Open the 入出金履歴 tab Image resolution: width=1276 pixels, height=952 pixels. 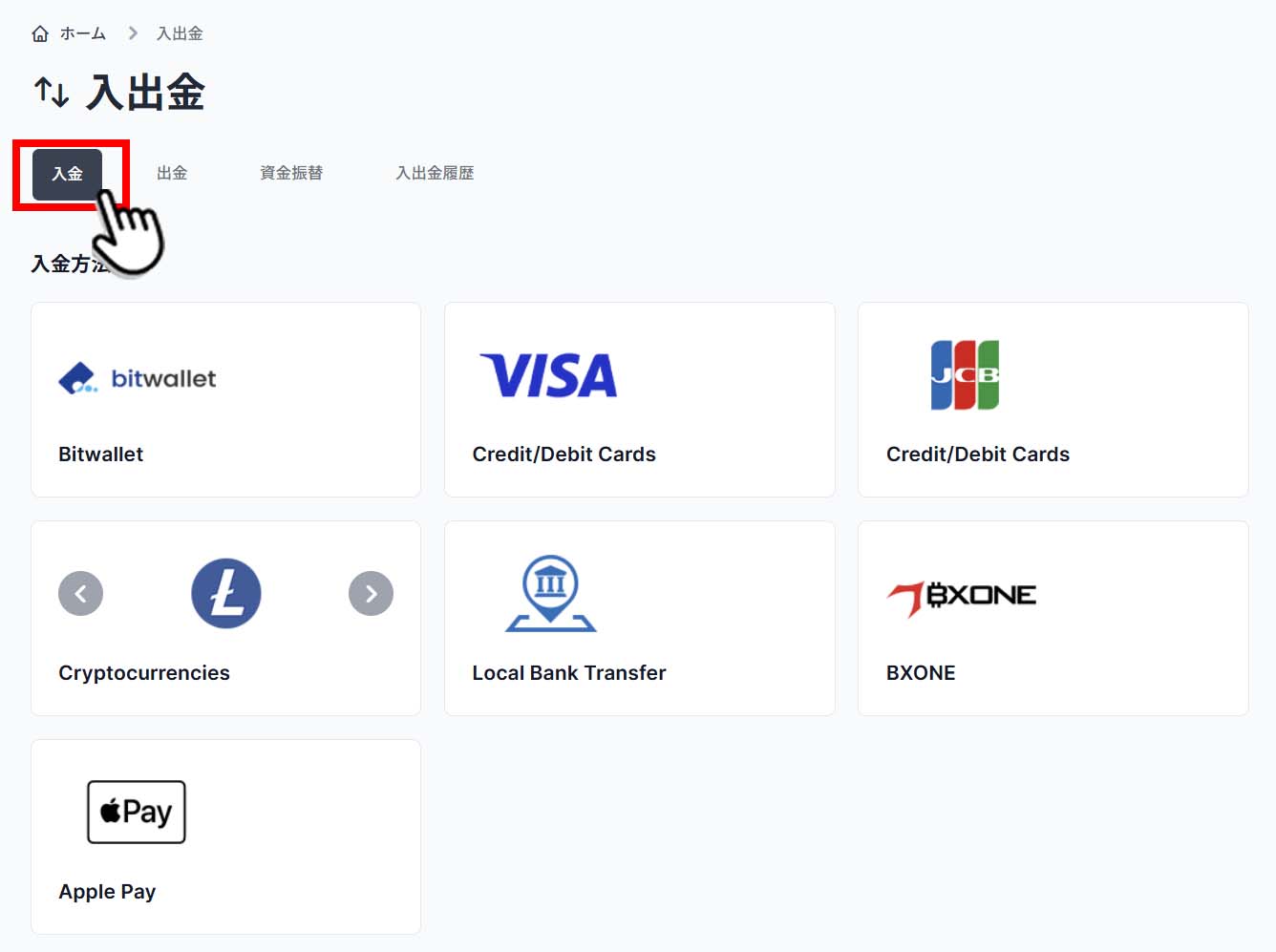tap(435, 173)
